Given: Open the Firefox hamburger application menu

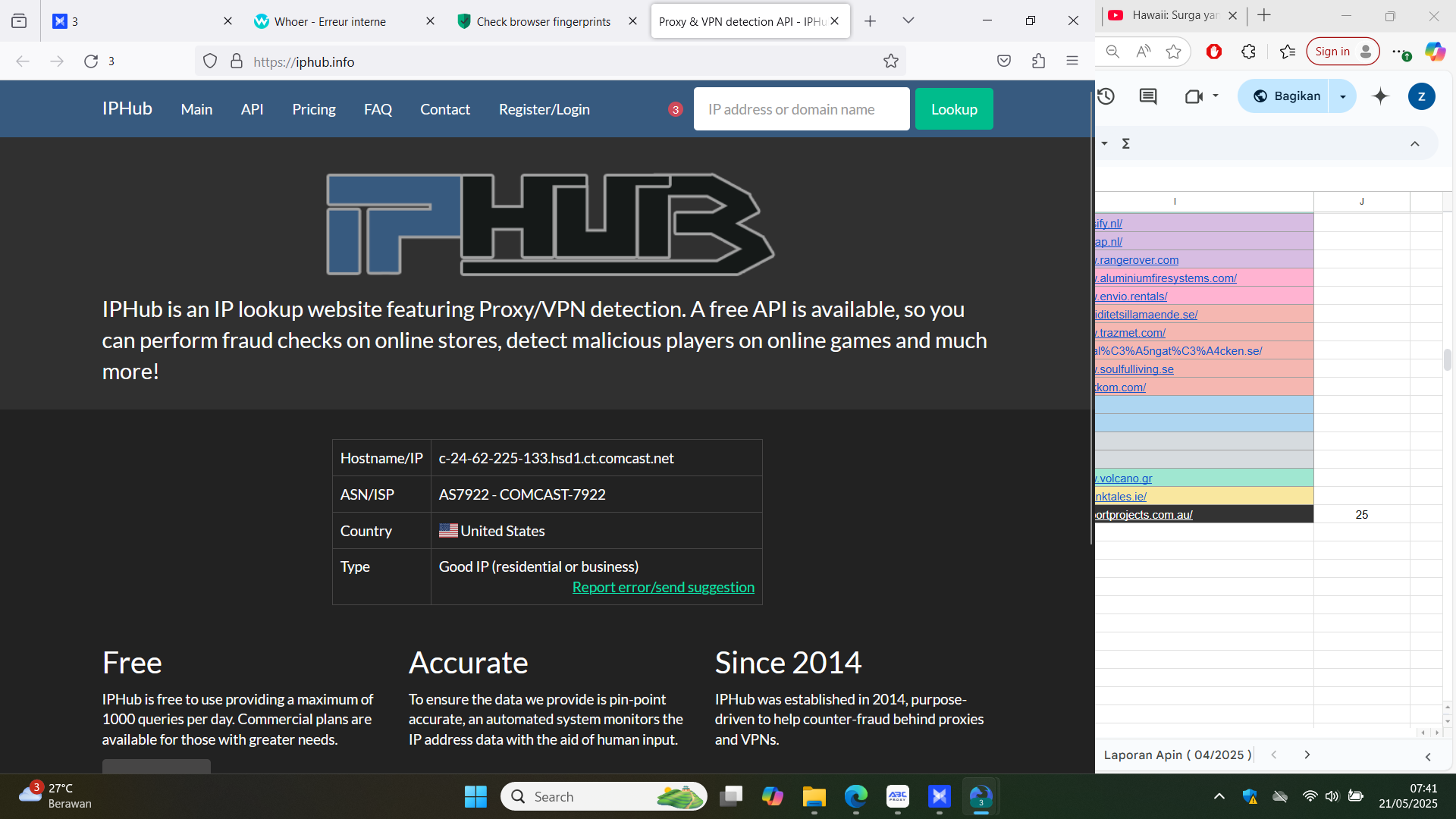Looking at the screenshot, I should pos(1072,61).
